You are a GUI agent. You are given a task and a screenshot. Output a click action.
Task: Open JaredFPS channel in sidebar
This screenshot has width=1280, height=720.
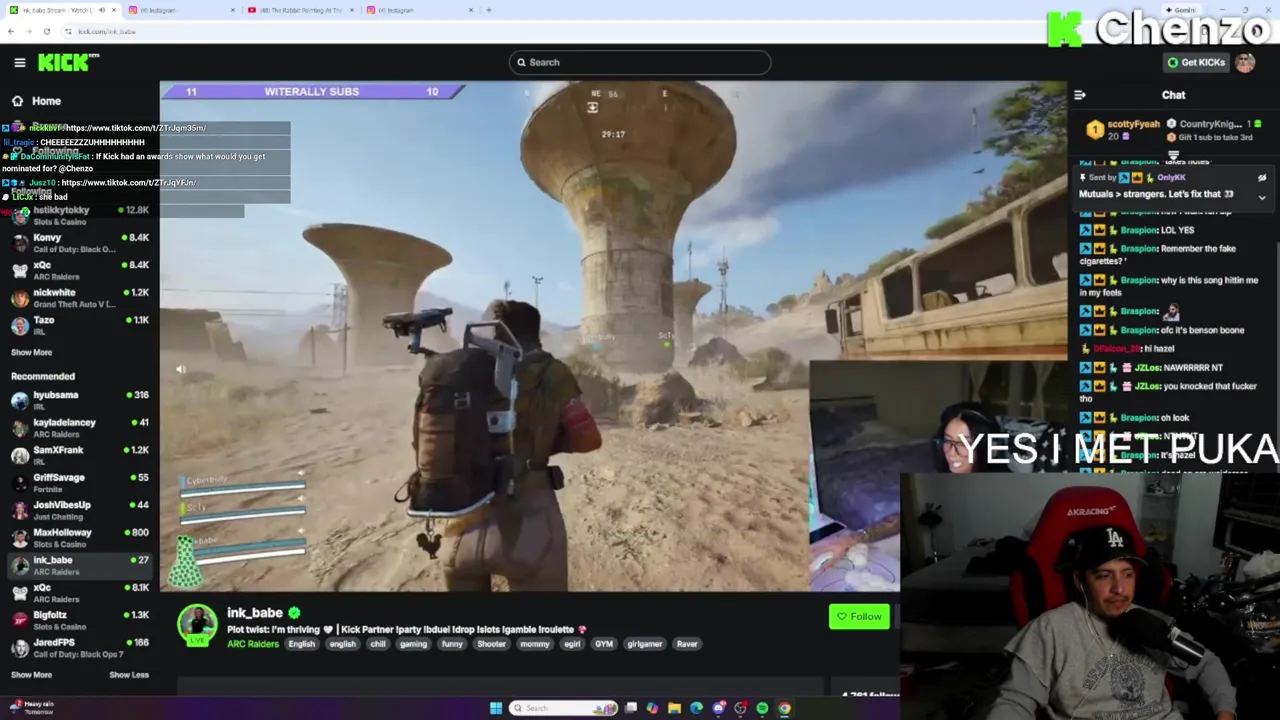[x=80, y=648]
